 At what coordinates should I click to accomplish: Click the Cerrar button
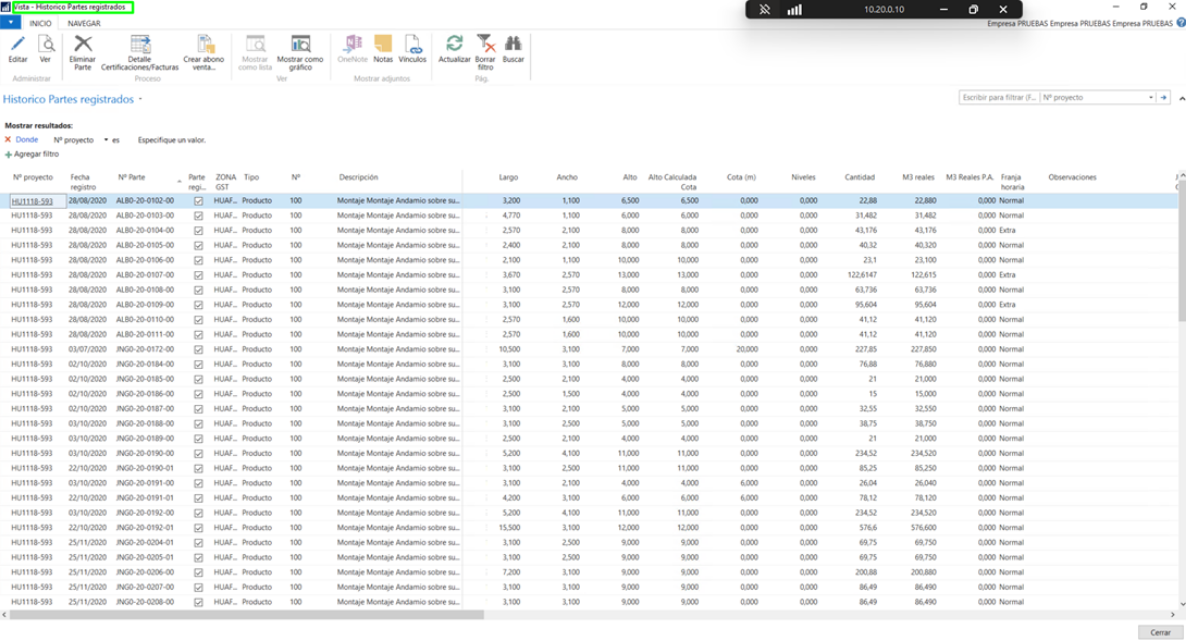tap(1160, 632)
